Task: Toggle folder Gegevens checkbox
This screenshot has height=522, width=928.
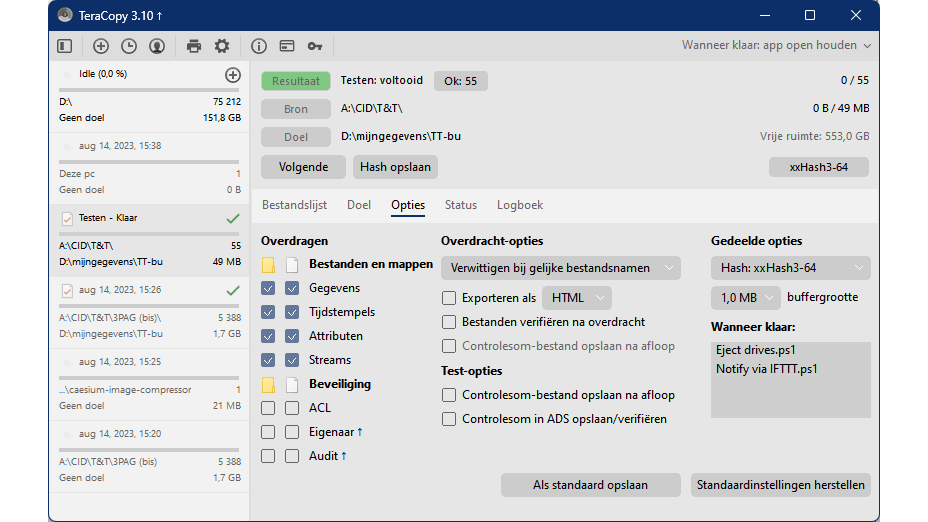Action: point(268,288)
